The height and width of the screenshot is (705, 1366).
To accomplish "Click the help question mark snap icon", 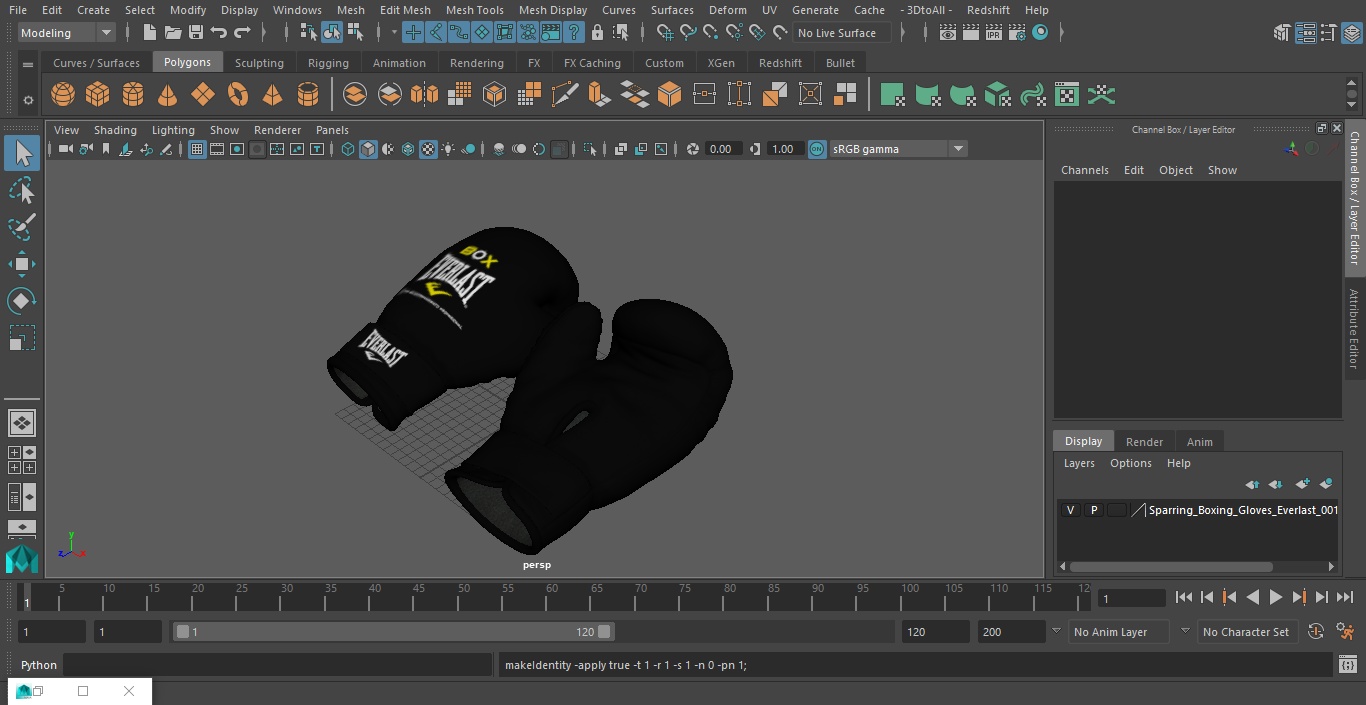I will click(574, 33).
